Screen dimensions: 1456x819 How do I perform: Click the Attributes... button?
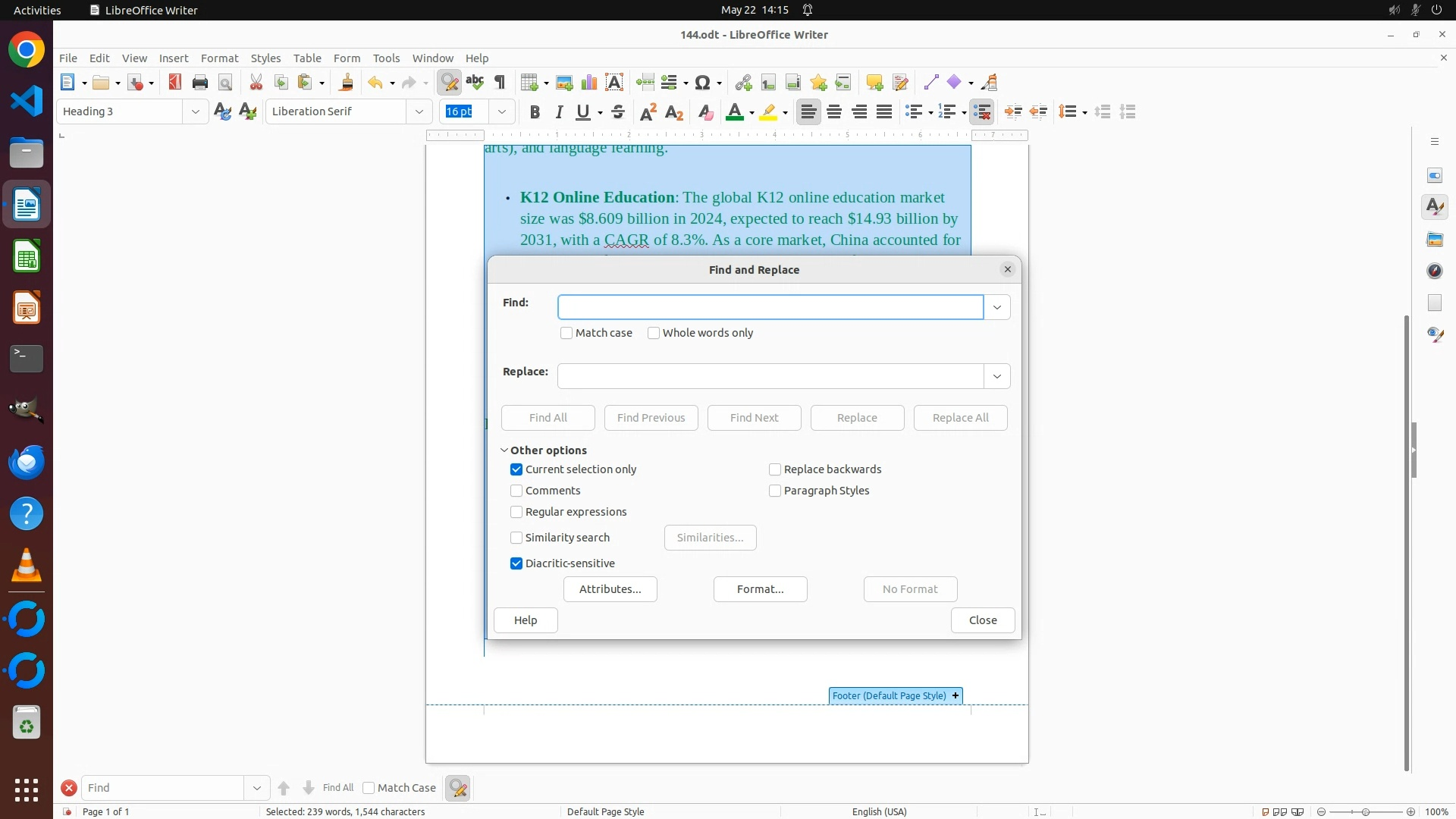(x=610, y=589)
